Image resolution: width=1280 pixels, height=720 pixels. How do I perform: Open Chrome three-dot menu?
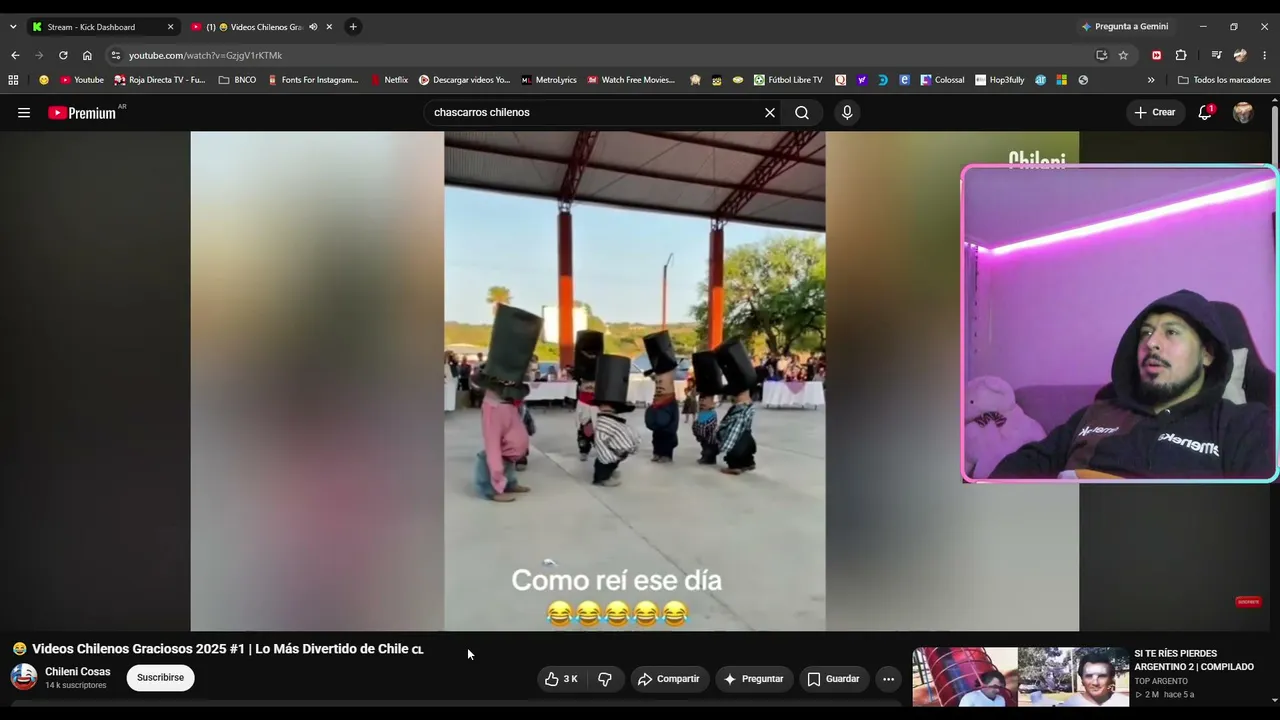pyautogui.click(x=1265, y=55)
